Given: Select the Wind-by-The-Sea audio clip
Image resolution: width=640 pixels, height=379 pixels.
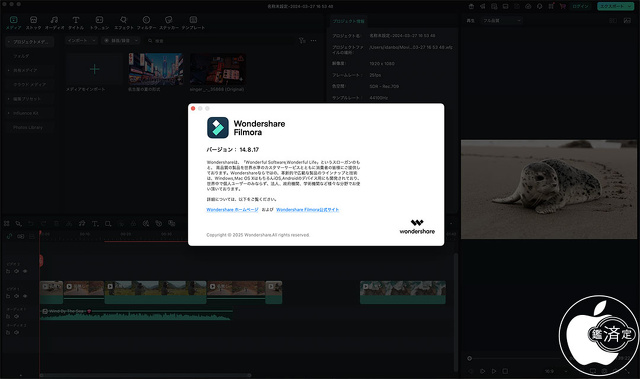Looking at the screenshot, I should point(136,314).
